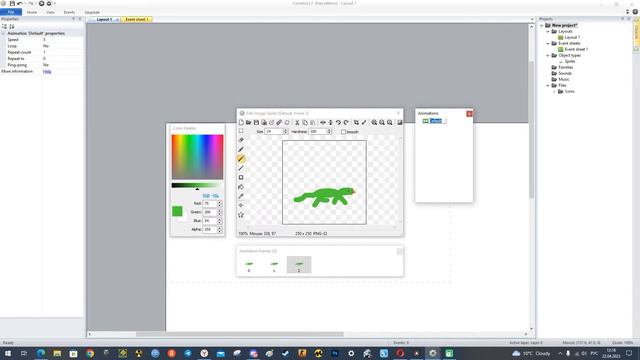Select animation frame 1 thumbnail
Image resolution: width=640 pixels, height=360 pixels.
[274, 265]
